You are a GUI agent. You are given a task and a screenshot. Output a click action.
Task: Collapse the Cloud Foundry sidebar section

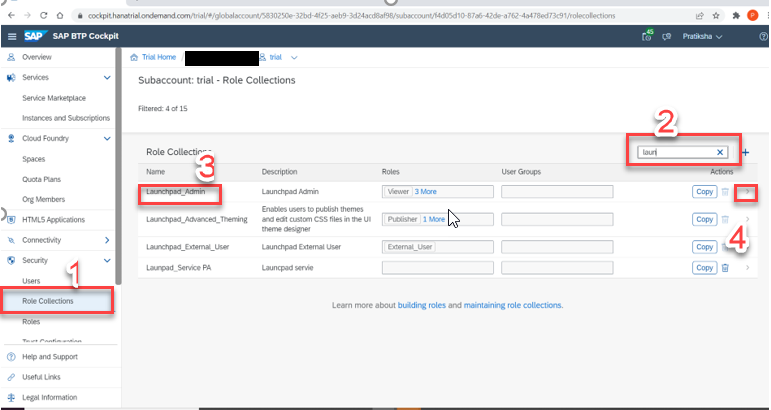point(107,138)
